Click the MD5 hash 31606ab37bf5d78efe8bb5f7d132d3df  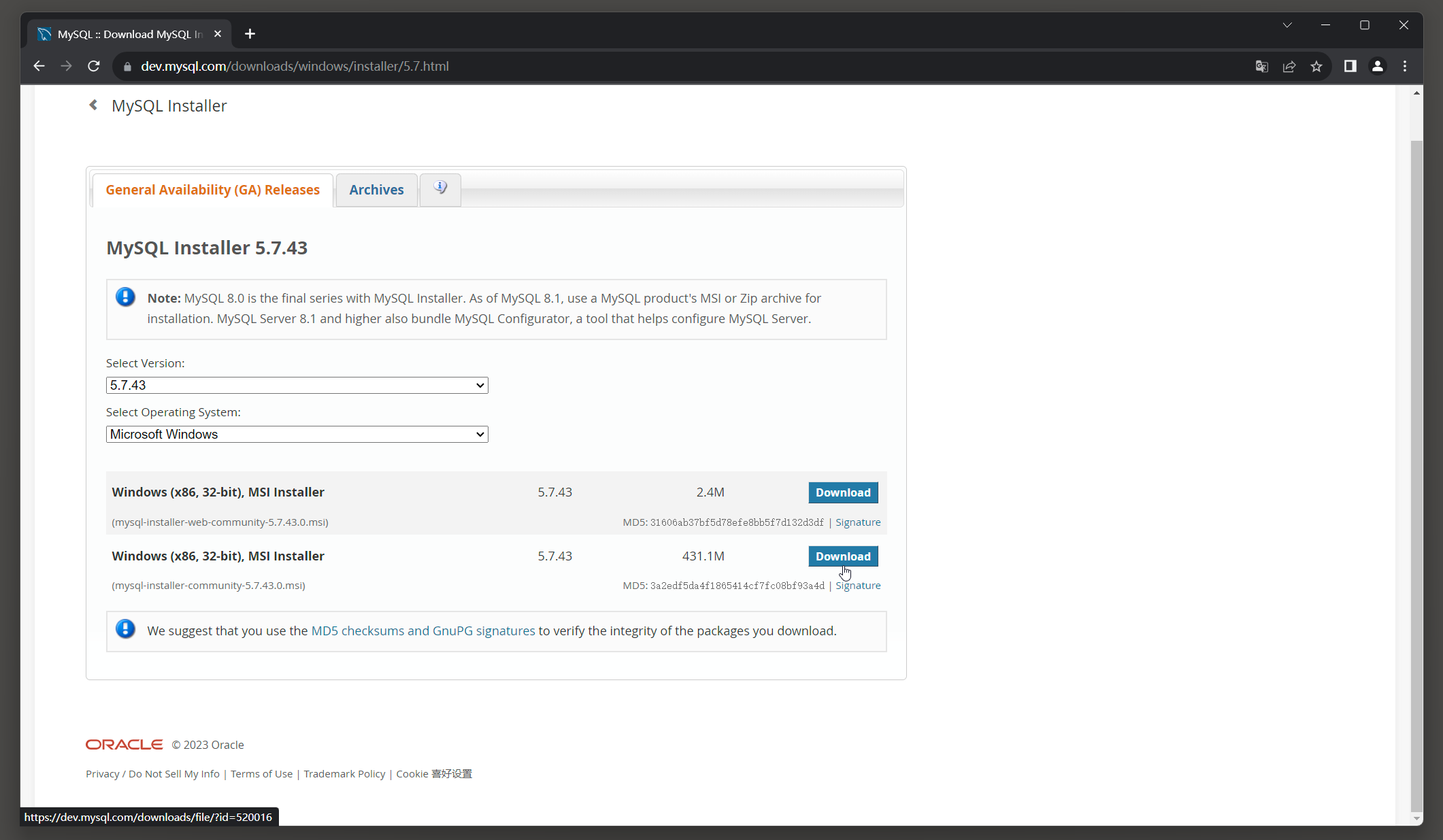tap(737, 522)
